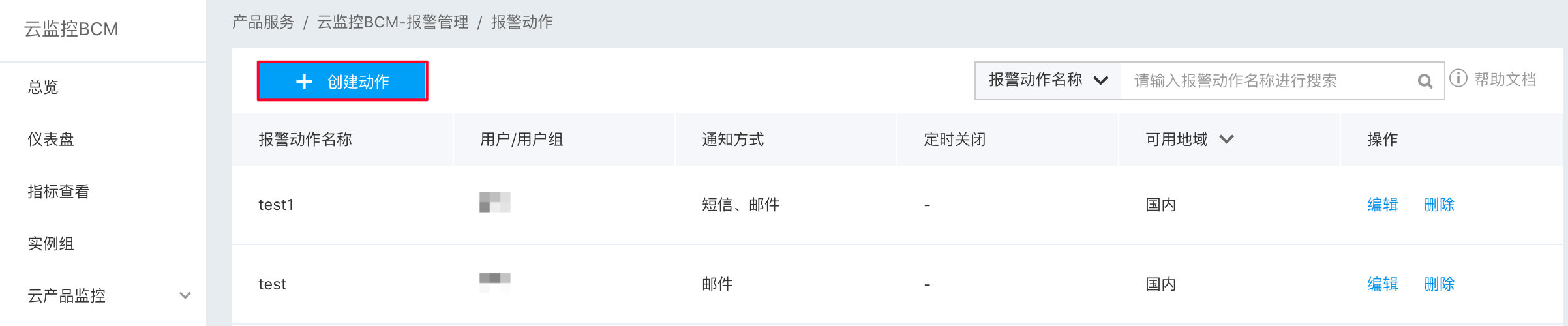Click the magnifier search icon
Screen dimensions: 1568x326
pos(1425,81)
